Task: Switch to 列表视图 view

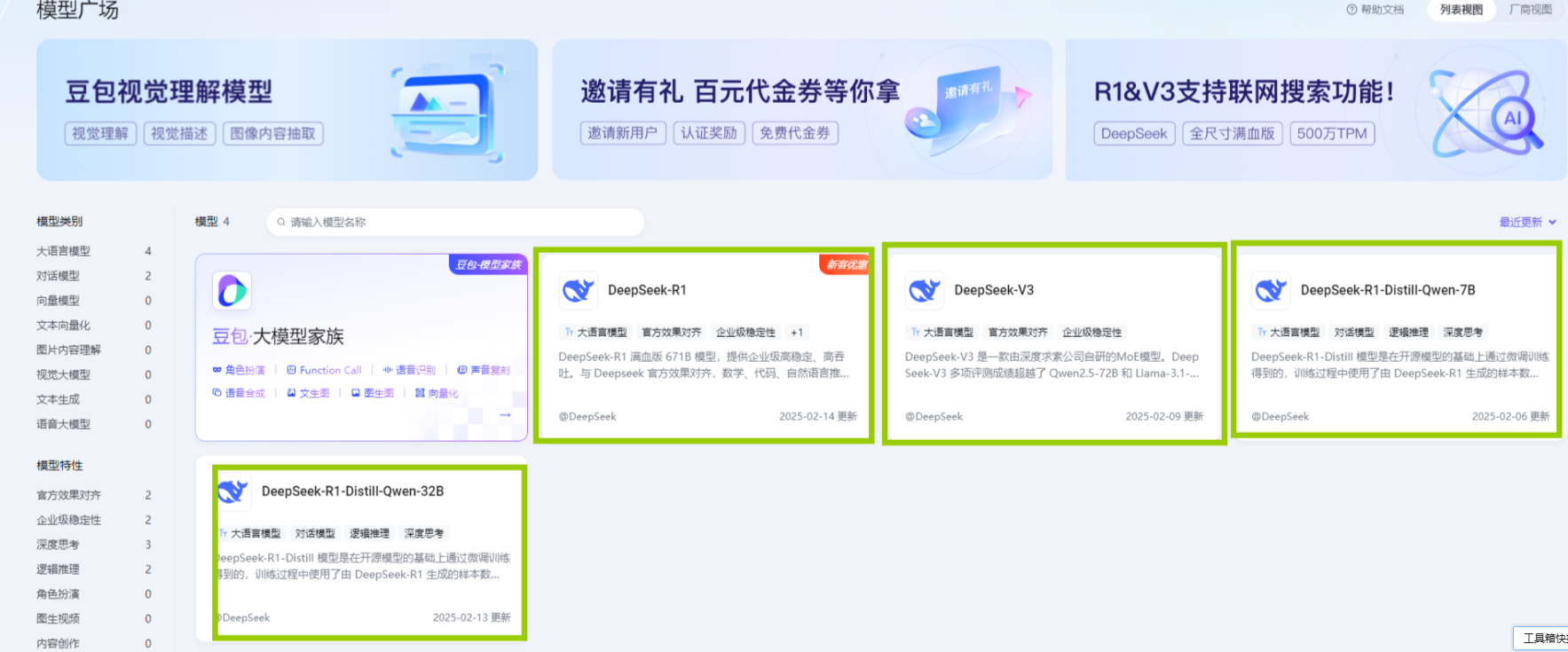Action: (x=1461, y=10)
